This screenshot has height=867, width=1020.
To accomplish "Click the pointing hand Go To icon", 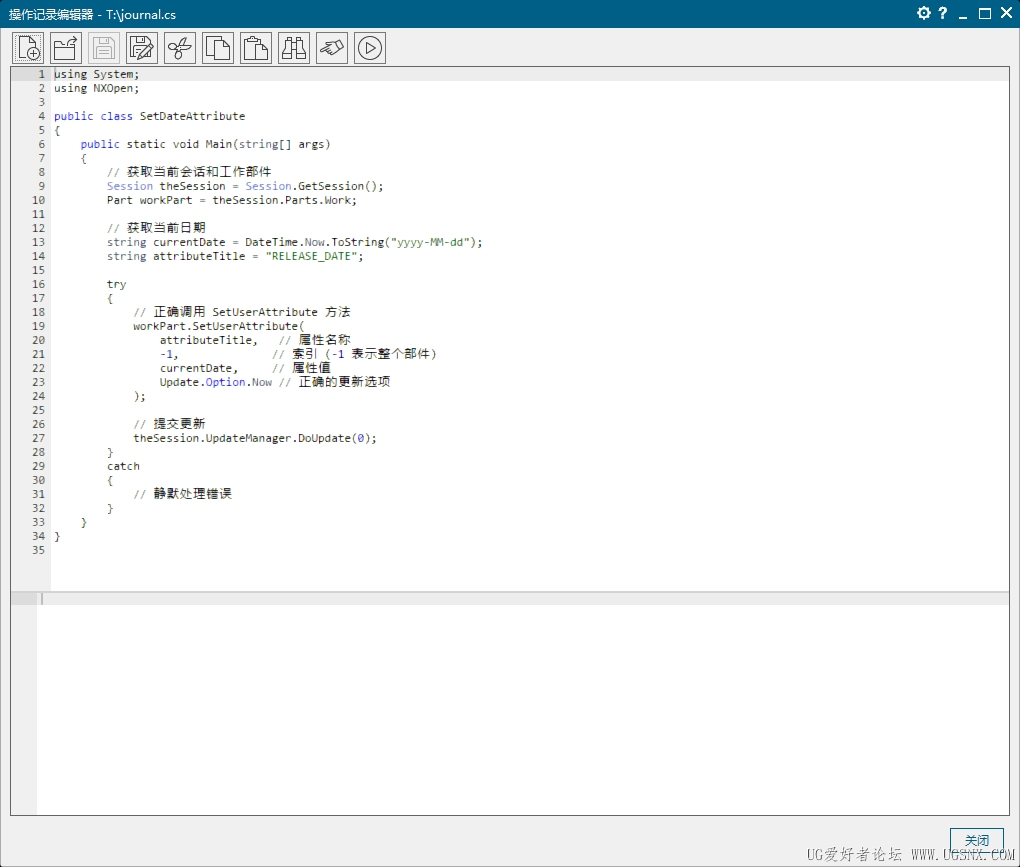I will 332,48.
